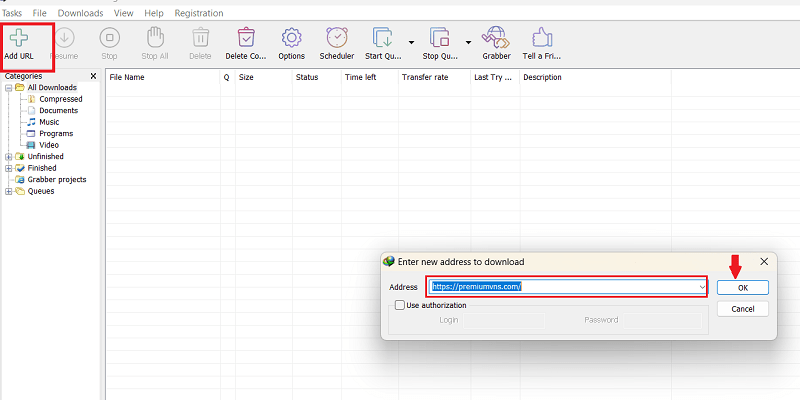
Task: Select the Unfinished folder label
Action: coord(45,157)
